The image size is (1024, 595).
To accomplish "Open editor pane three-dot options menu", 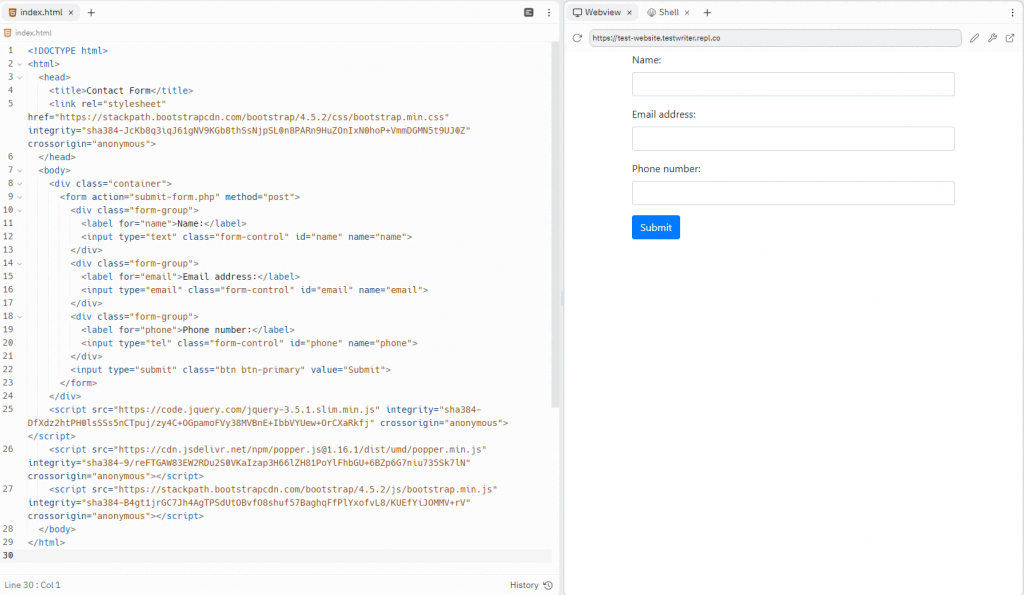I will coord(549,12).
